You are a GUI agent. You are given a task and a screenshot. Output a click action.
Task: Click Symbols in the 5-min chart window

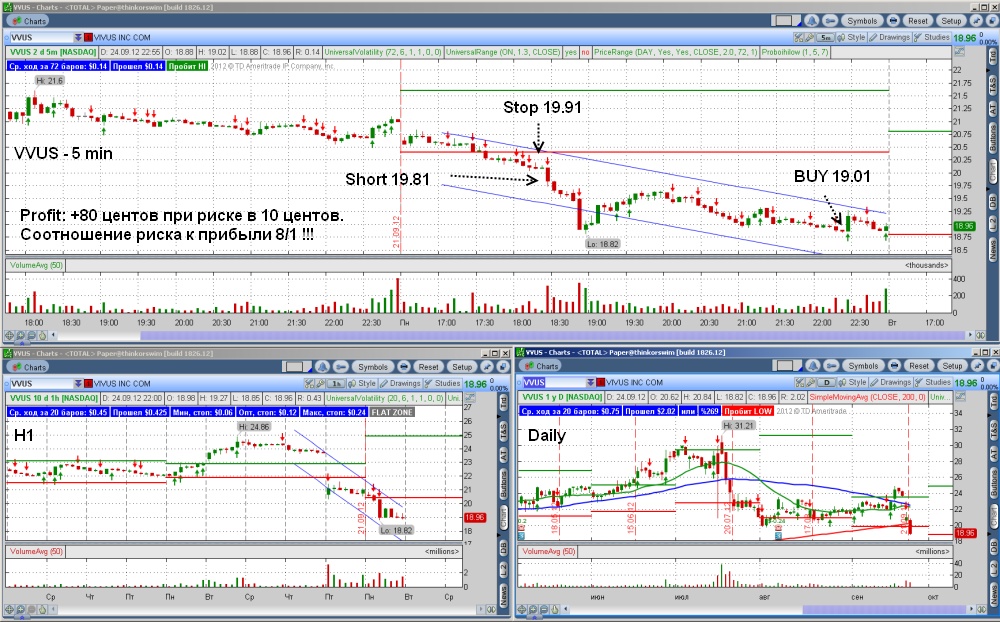click(x=862, y=21)
